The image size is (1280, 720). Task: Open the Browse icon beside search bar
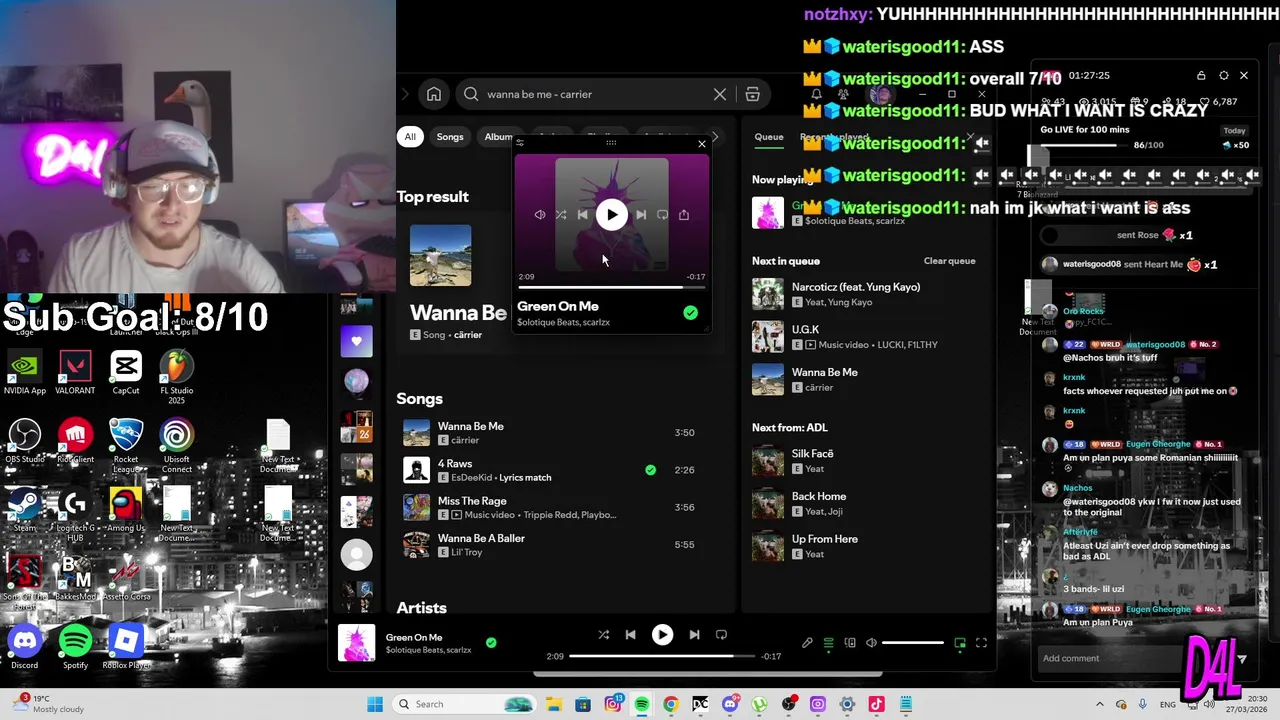752,94
